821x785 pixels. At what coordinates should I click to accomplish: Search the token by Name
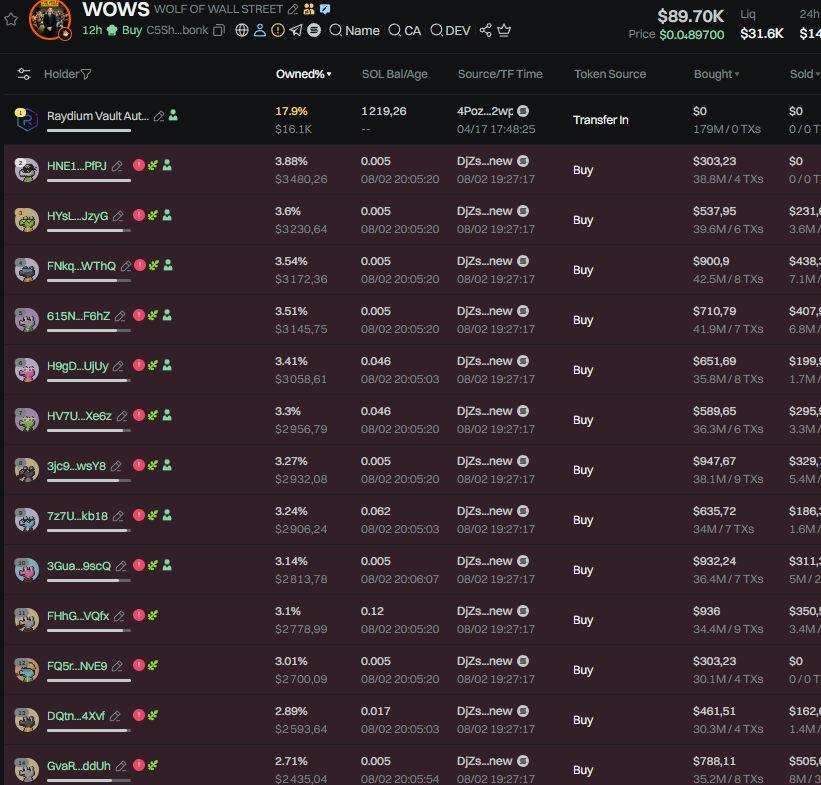pyautogui.click(x=354, y=30)
